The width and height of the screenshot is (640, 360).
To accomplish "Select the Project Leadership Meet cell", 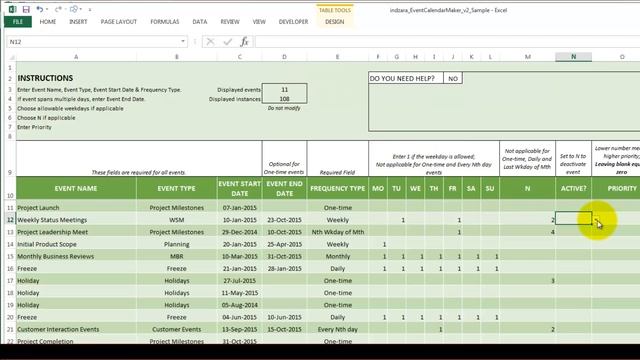I will tap(76, 232).
